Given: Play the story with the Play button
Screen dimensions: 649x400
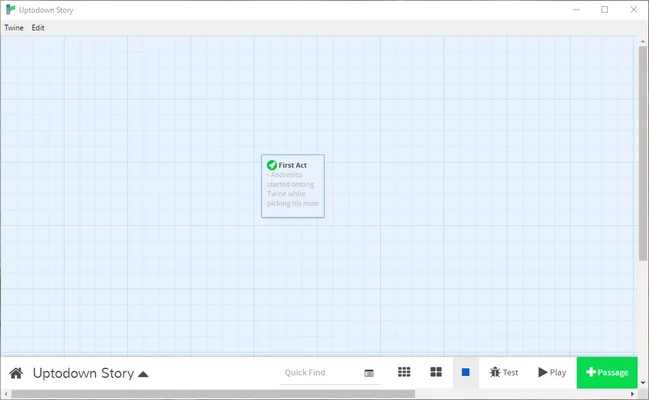Looking at the screenshot, I should (x=552, y=372).
